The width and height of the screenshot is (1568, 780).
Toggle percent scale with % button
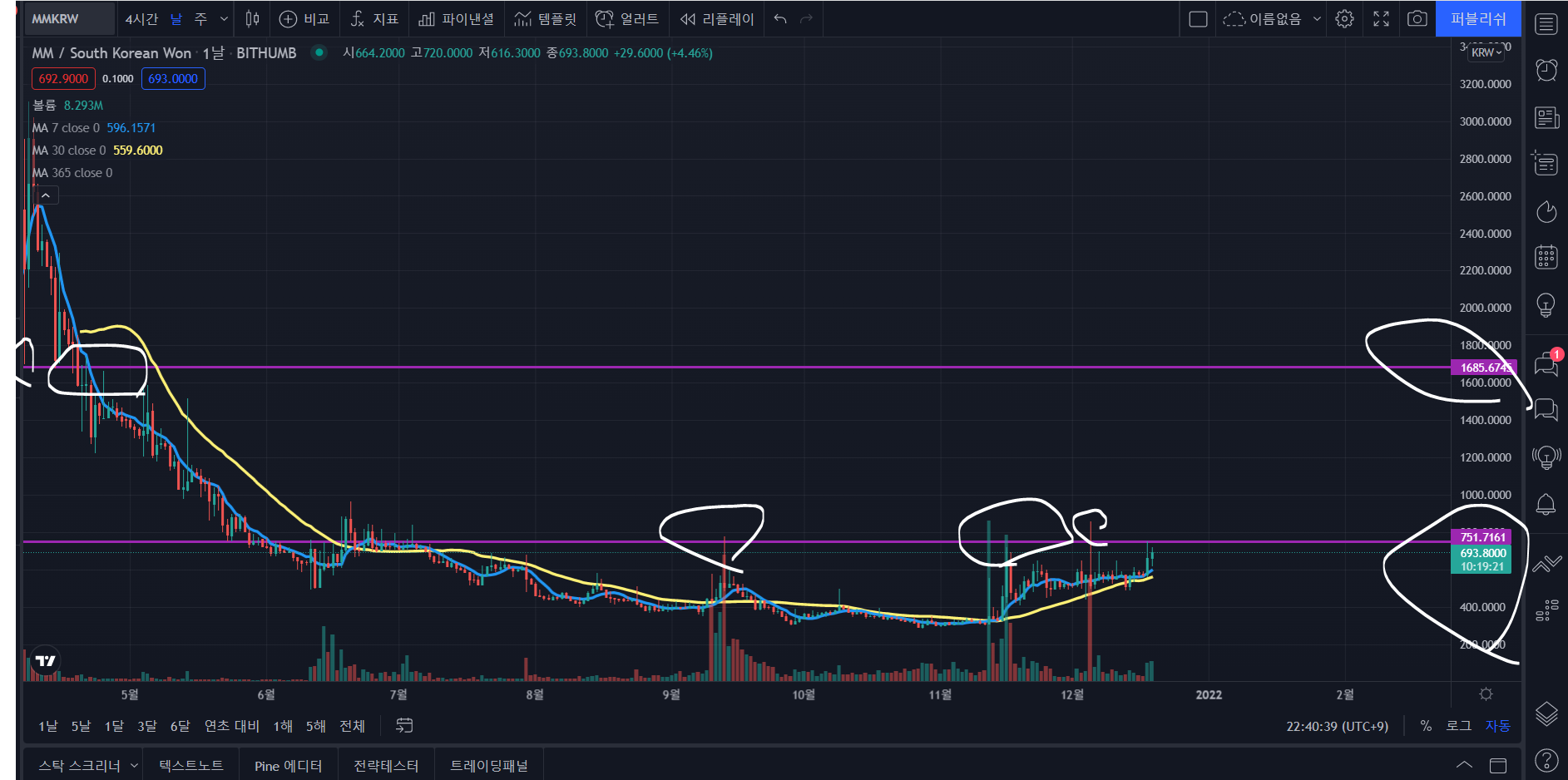(1426, 726)
